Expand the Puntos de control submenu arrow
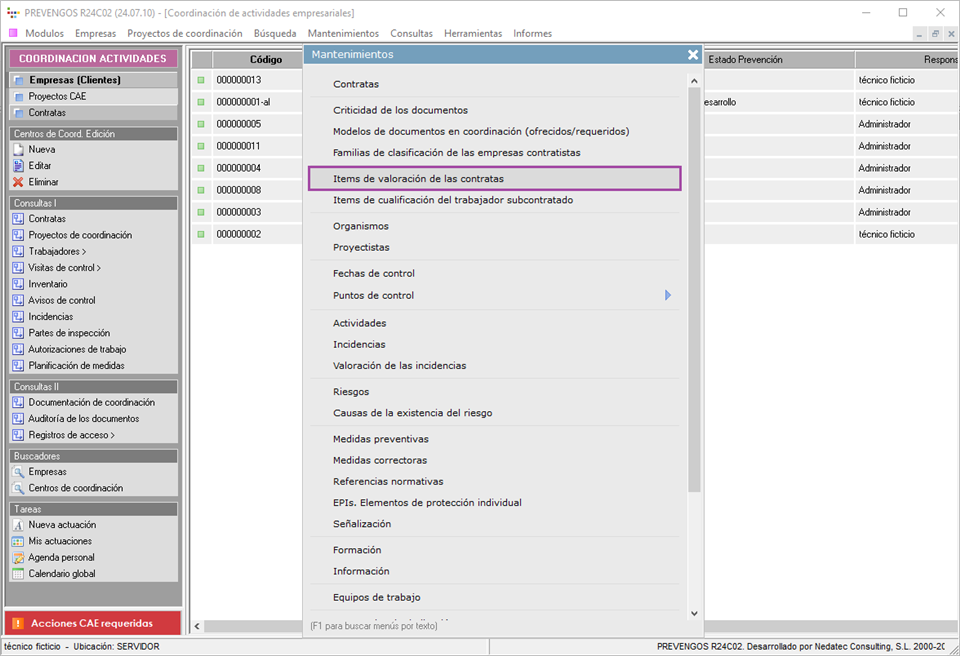This screenshot has height=656, width=960. (x=667, y=295)
